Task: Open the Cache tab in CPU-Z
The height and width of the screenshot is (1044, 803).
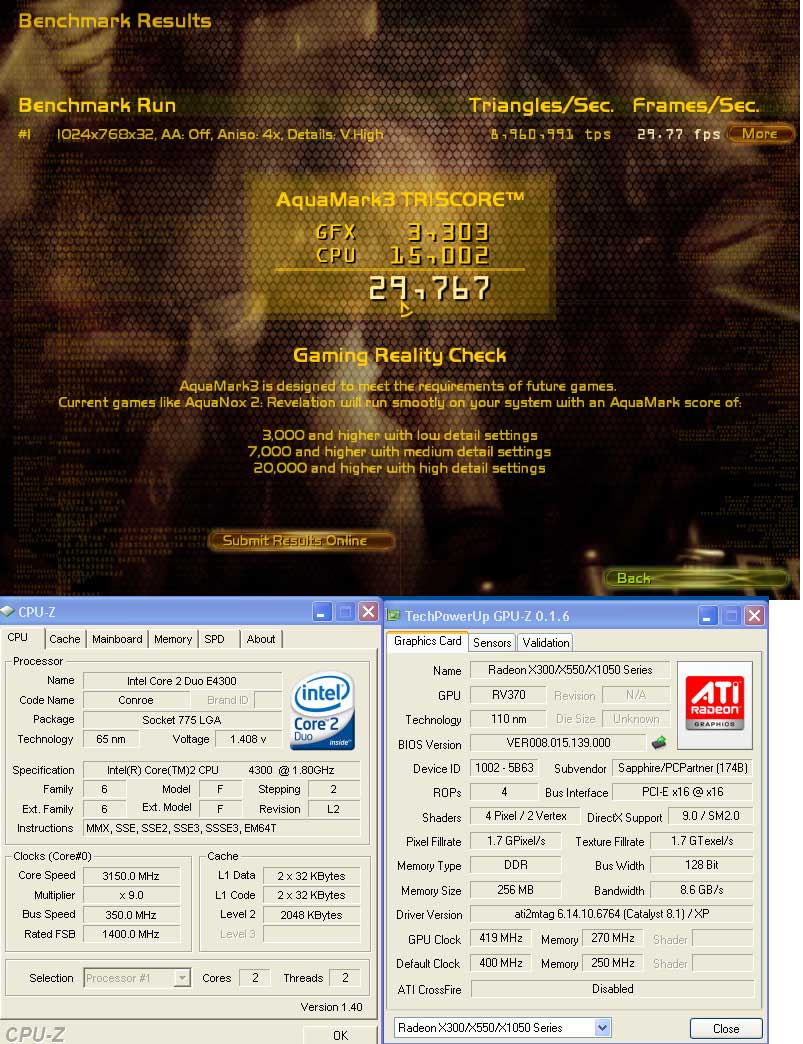Action: (x=65, y=639)
